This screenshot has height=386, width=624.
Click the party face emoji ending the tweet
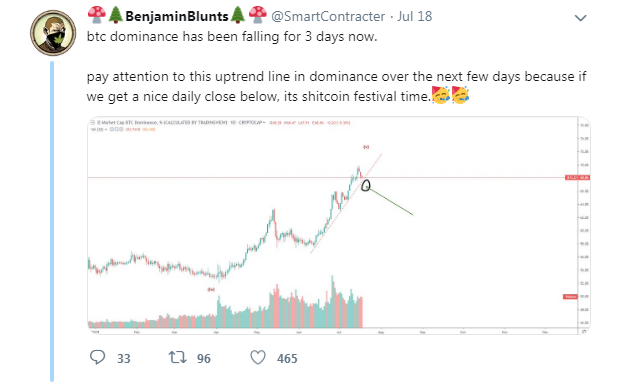pos(460,95)
